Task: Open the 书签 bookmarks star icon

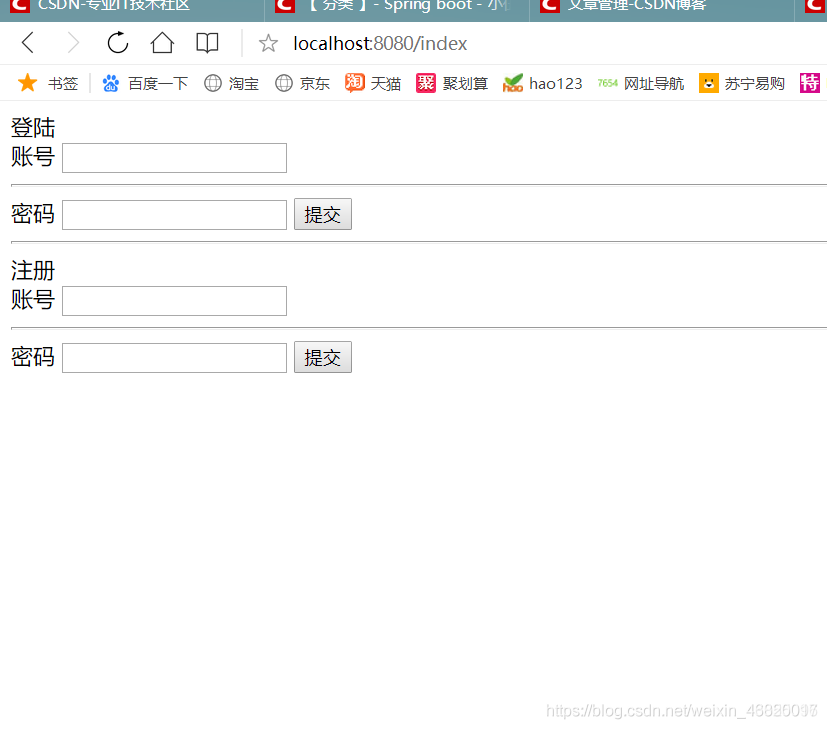Action: click(27, 83)
